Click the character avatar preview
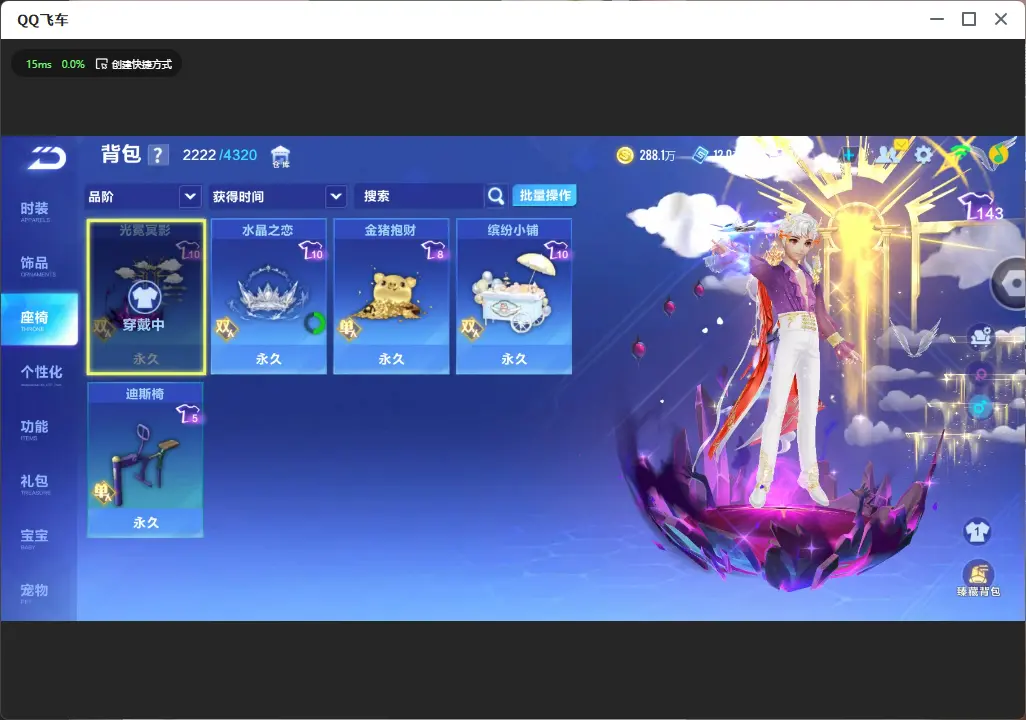The width and height of the screenshot is (1026, 720). point(790,360)
